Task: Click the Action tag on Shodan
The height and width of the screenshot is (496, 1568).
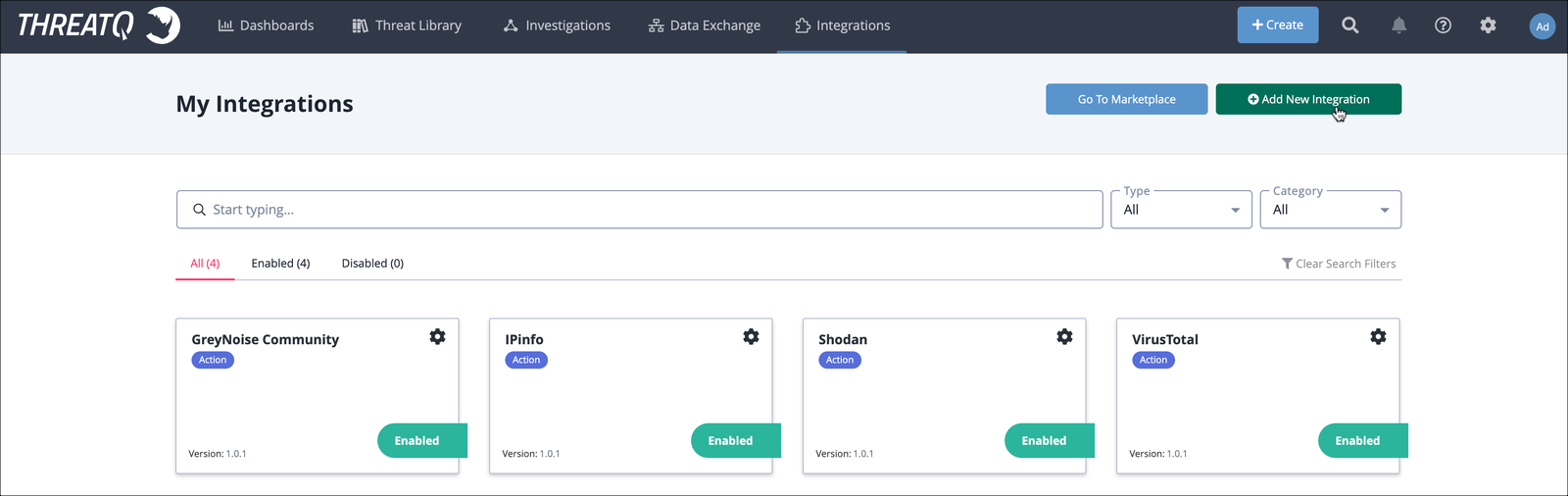Action: (840, 360)
